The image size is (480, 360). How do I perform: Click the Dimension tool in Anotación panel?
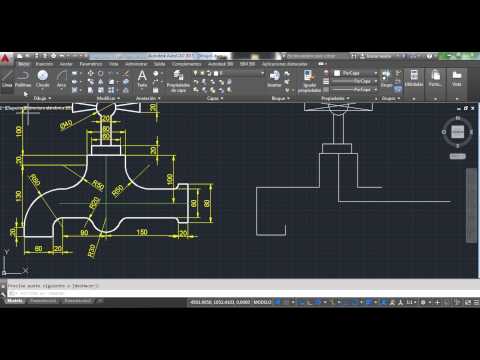click(x=156, y=73)
